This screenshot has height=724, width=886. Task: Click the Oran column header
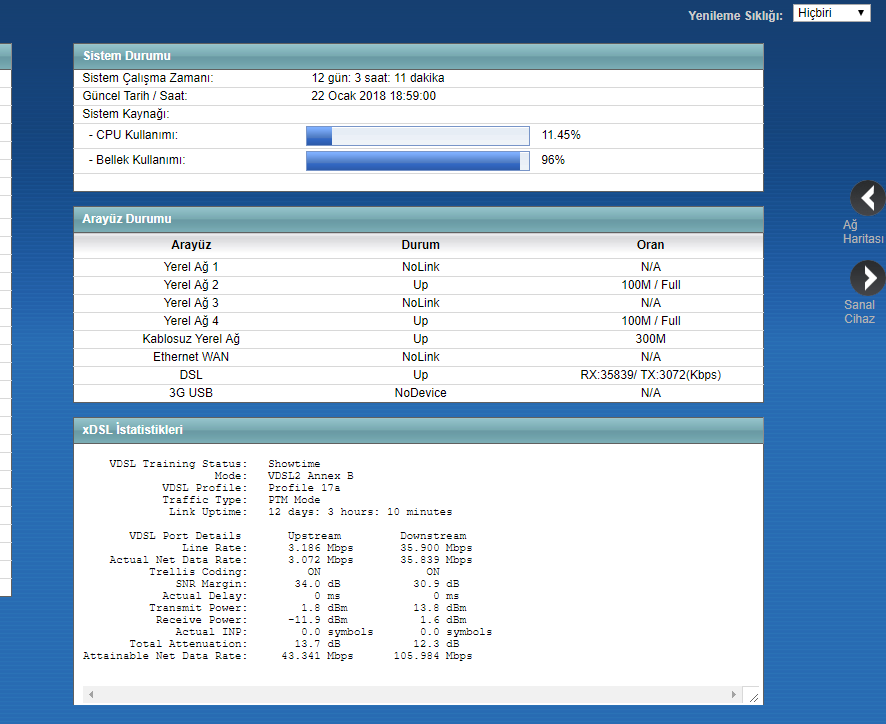click(650, 245)
